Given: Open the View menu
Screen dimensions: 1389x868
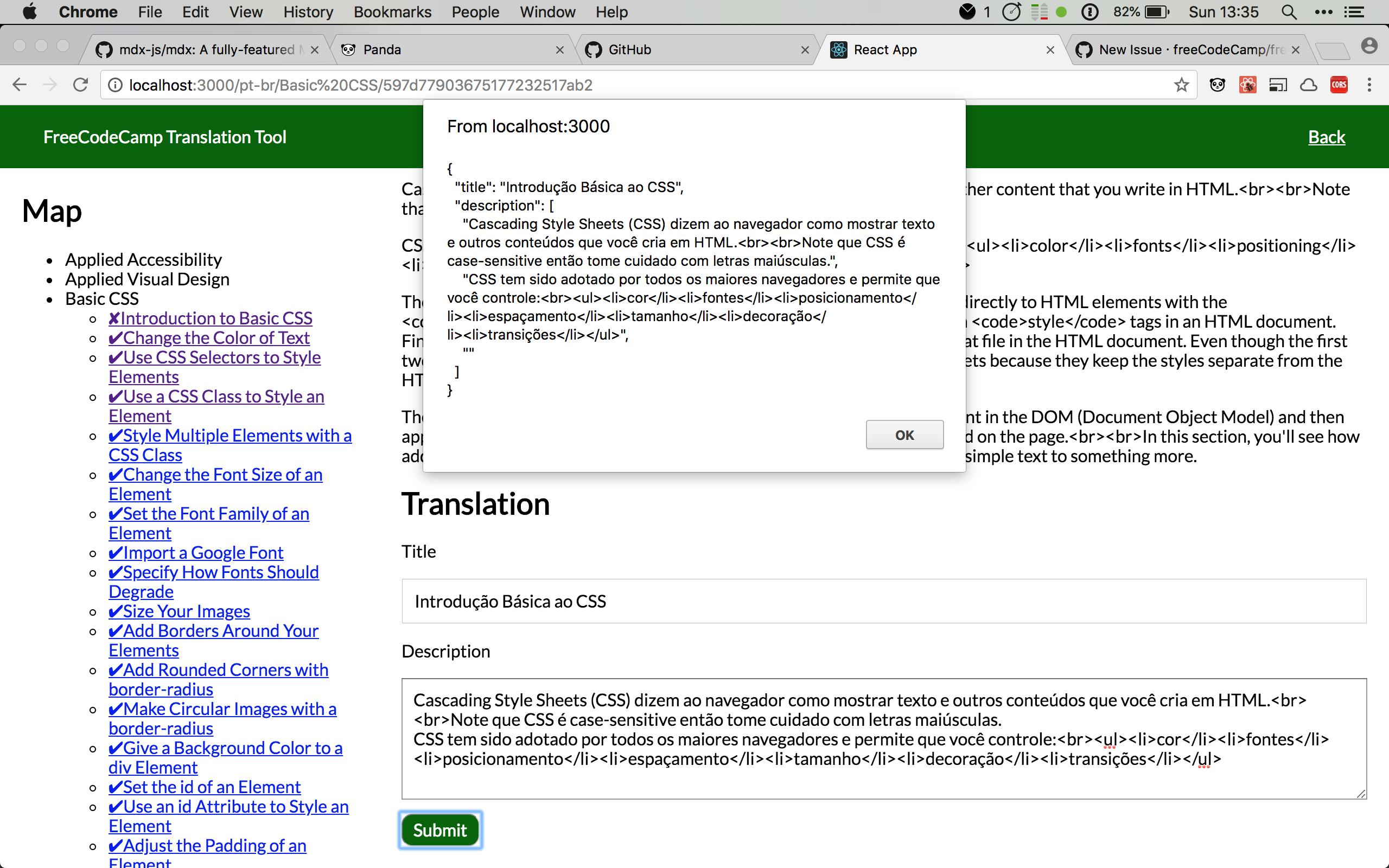Looking at the screenshot, I should point(246,11).
